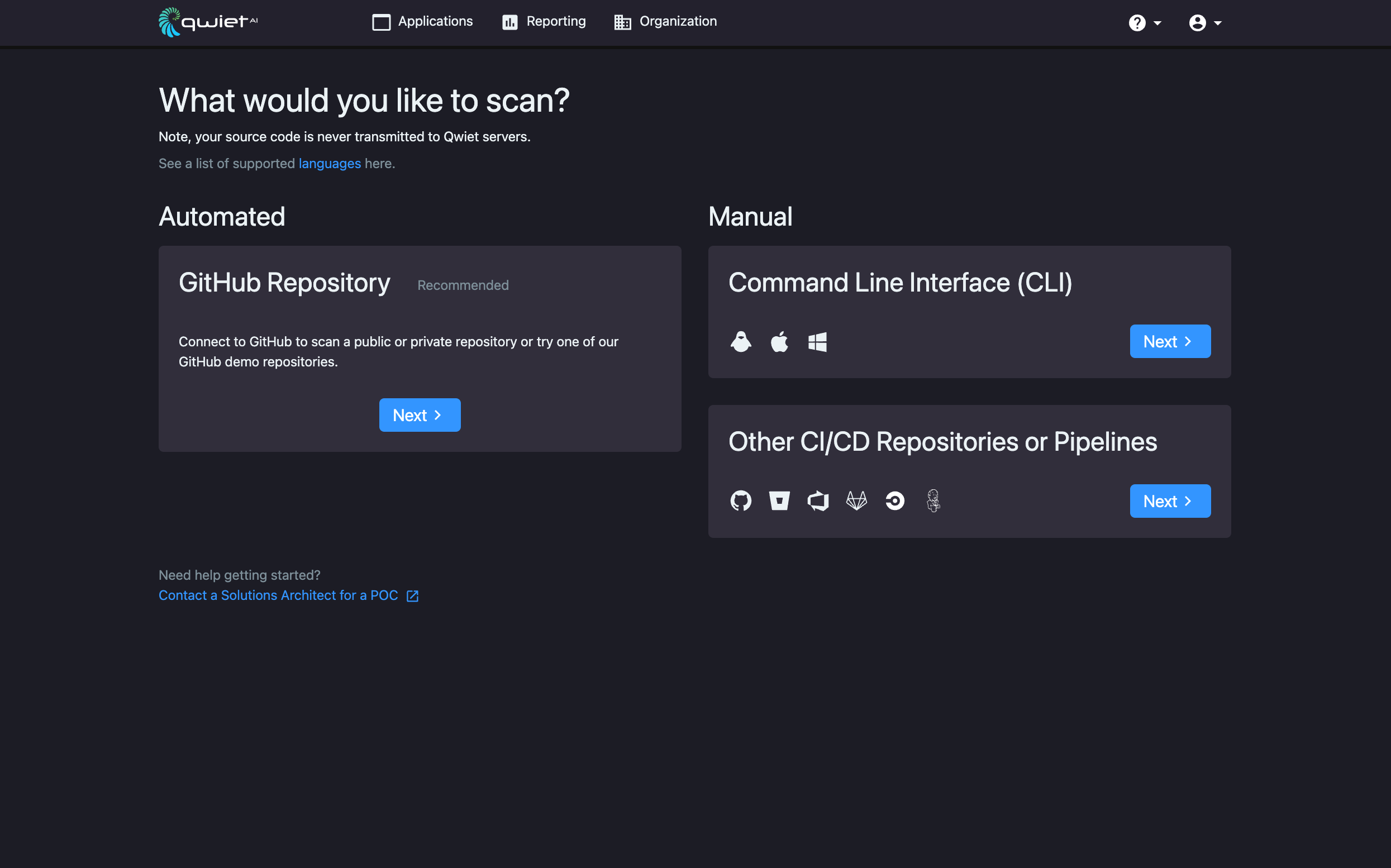Open the supported languages link

coord(330,164)
